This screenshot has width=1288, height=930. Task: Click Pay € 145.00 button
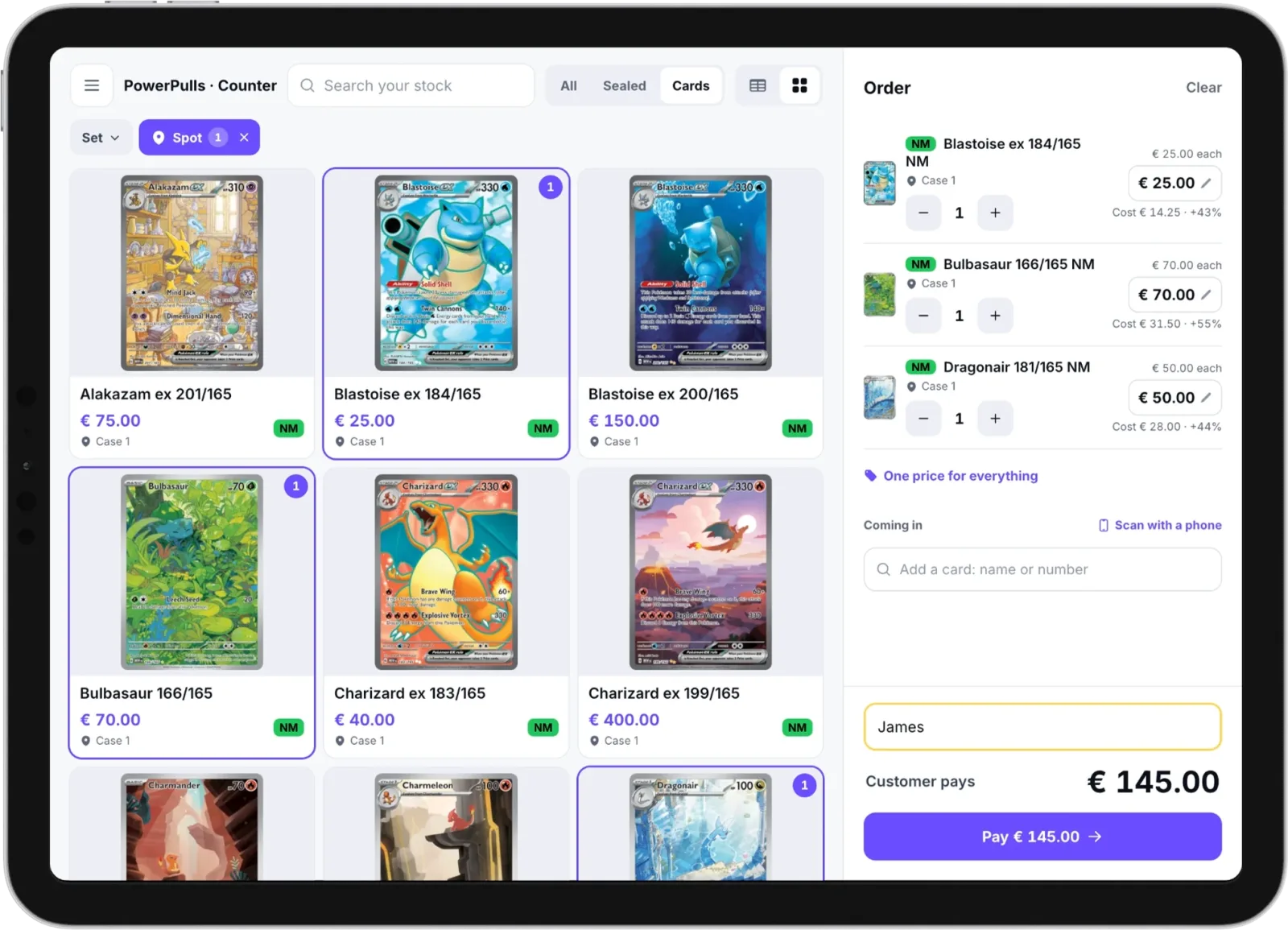click(1042, 837)
